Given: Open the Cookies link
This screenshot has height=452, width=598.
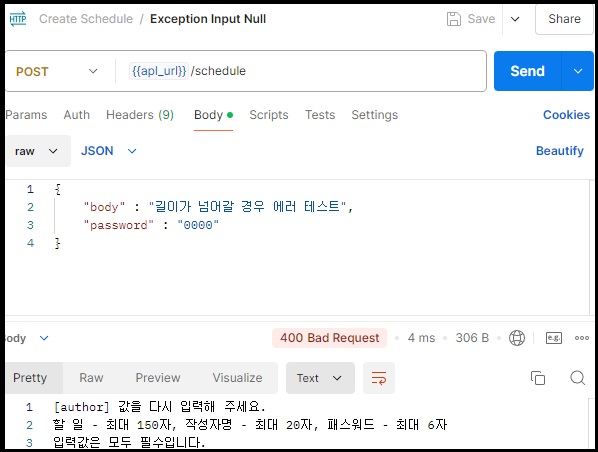Looking at the screenshot, I should pyautogui.click(x=566, y=115).
